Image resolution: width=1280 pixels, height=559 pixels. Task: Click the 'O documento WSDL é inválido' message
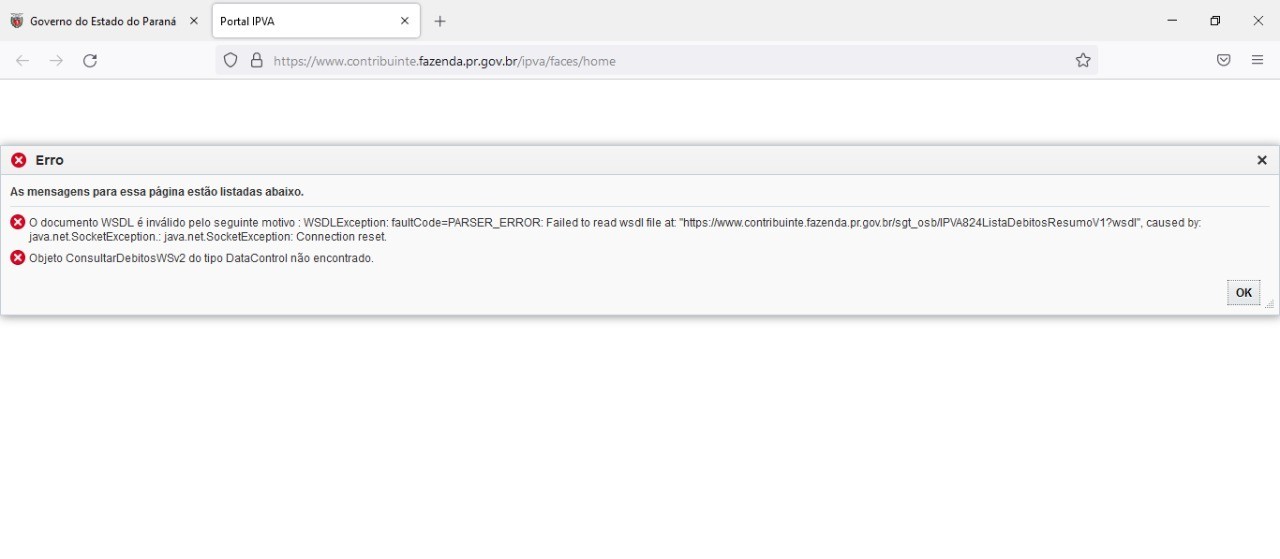coord(615,230)
